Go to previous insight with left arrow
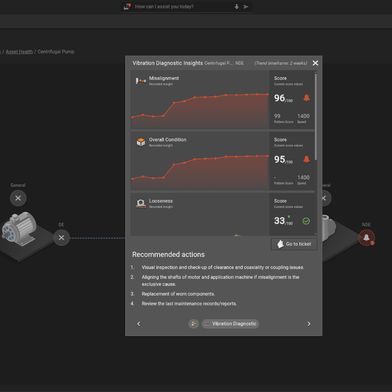 click(139, 324)
